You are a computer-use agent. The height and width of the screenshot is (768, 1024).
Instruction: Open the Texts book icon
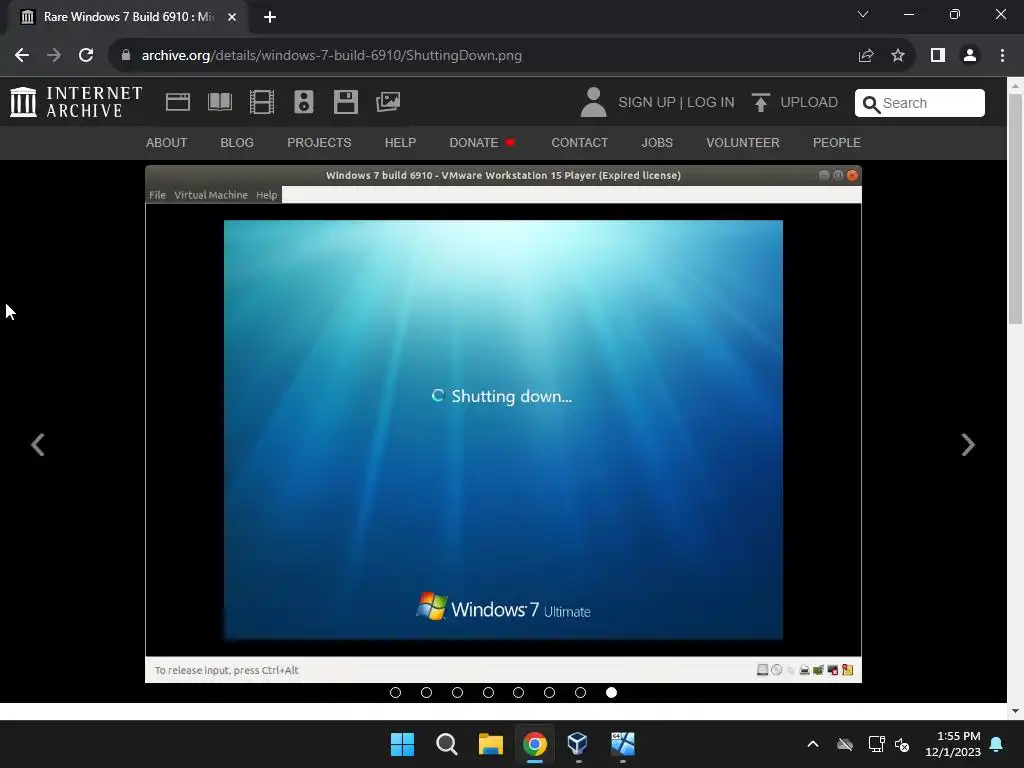[x=220, y=102]
